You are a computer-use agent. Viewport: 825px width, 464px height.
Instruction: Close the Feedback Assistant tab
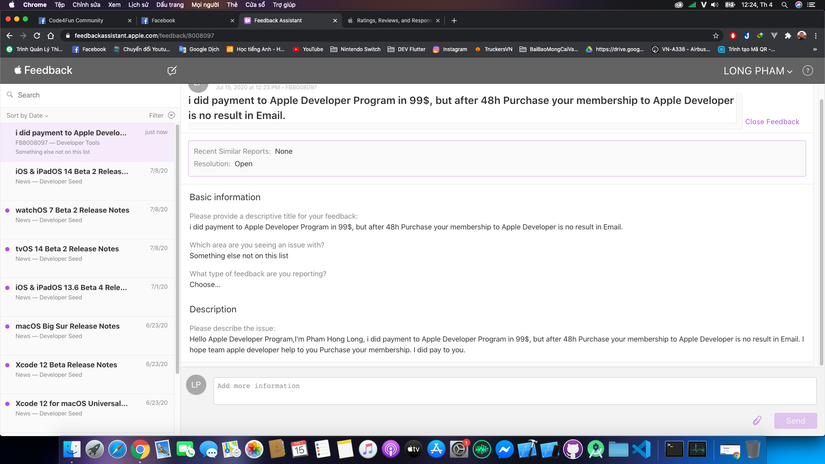(x=335, y=21)
